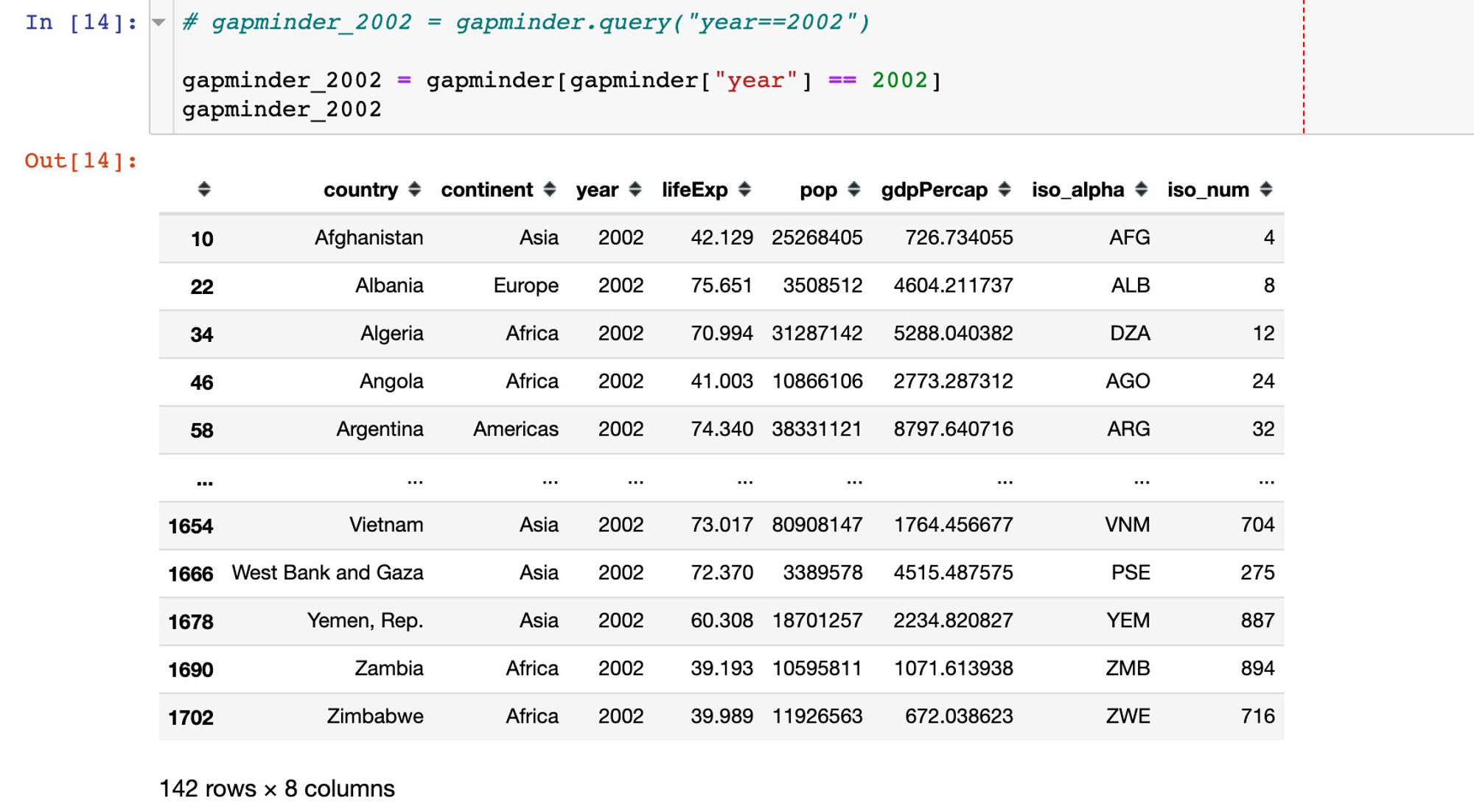Screen dimensions: 1474x812
Task: Select the Albania country cell
Action: pos(389,285)
